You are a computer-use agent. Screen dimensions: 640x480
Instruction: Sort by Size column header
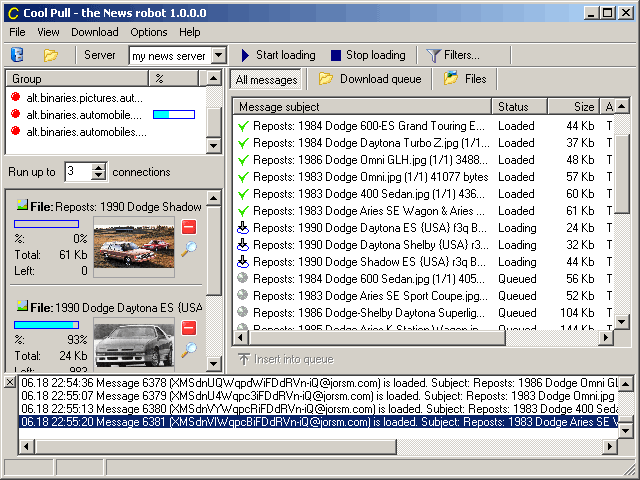[573, 107]
